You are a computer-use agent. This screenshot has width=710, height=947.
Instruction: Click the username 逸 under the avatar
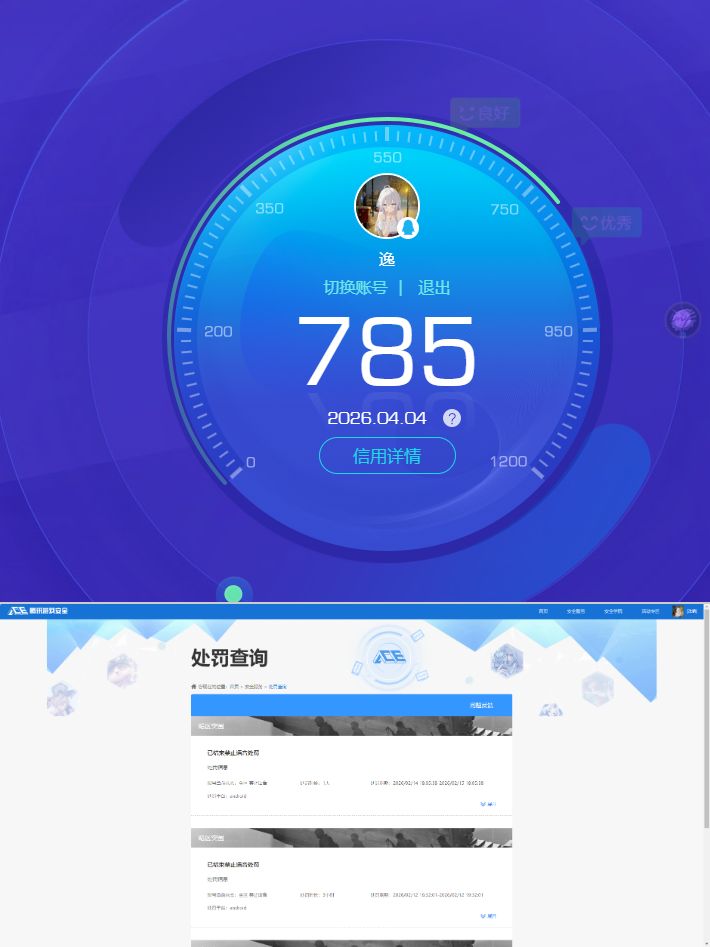(x=387, y=260)
